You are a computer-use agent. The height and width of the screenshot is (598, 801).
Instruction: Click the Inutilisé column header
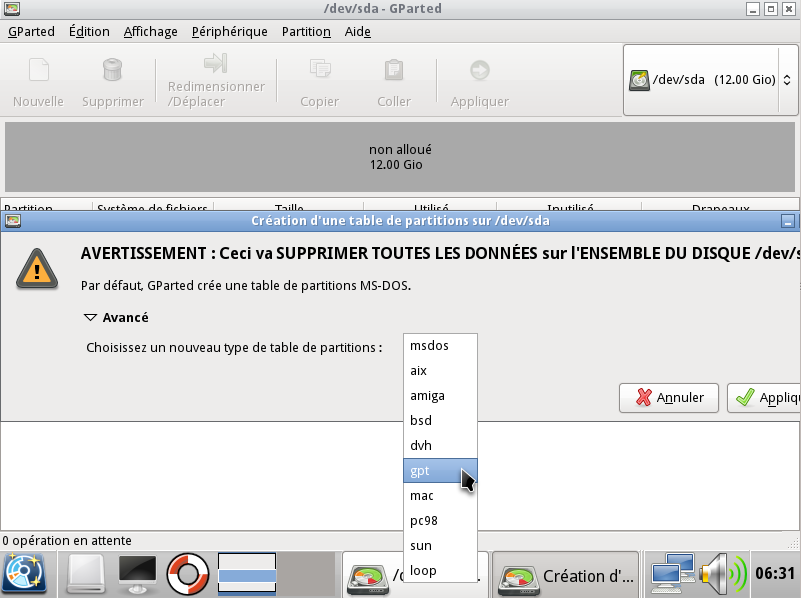click(x=570, y=207)
